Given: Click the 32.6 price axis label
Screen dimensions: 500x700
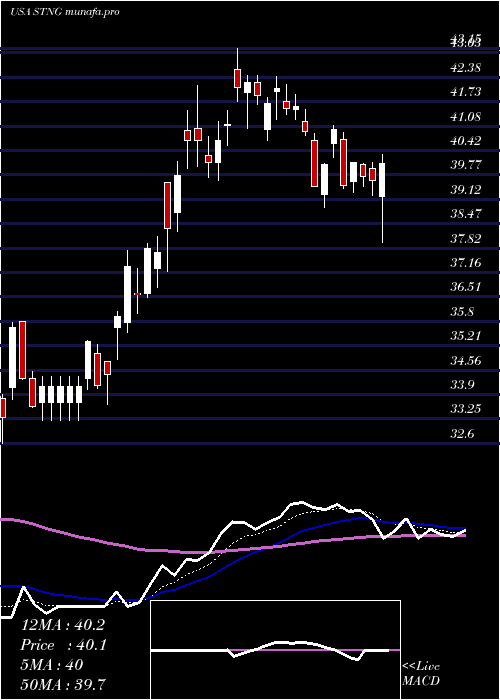Looking at the screenshot, I should click(x=462, y=433).
